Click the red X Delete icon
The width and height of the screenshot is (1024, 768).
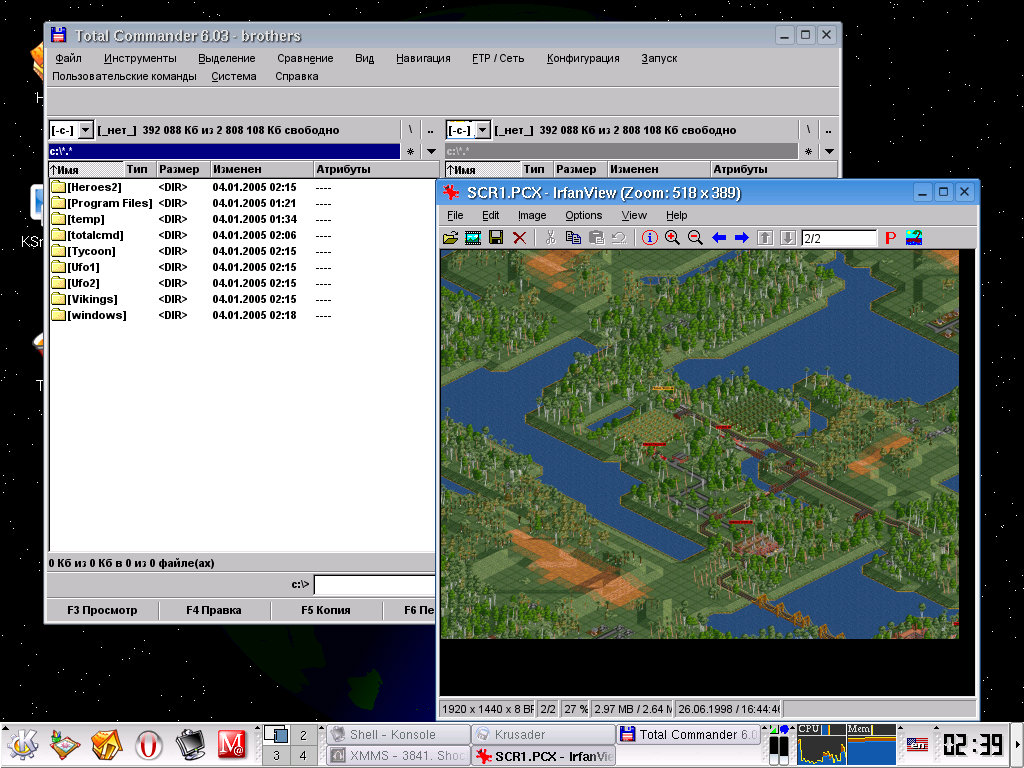[520, 238]
